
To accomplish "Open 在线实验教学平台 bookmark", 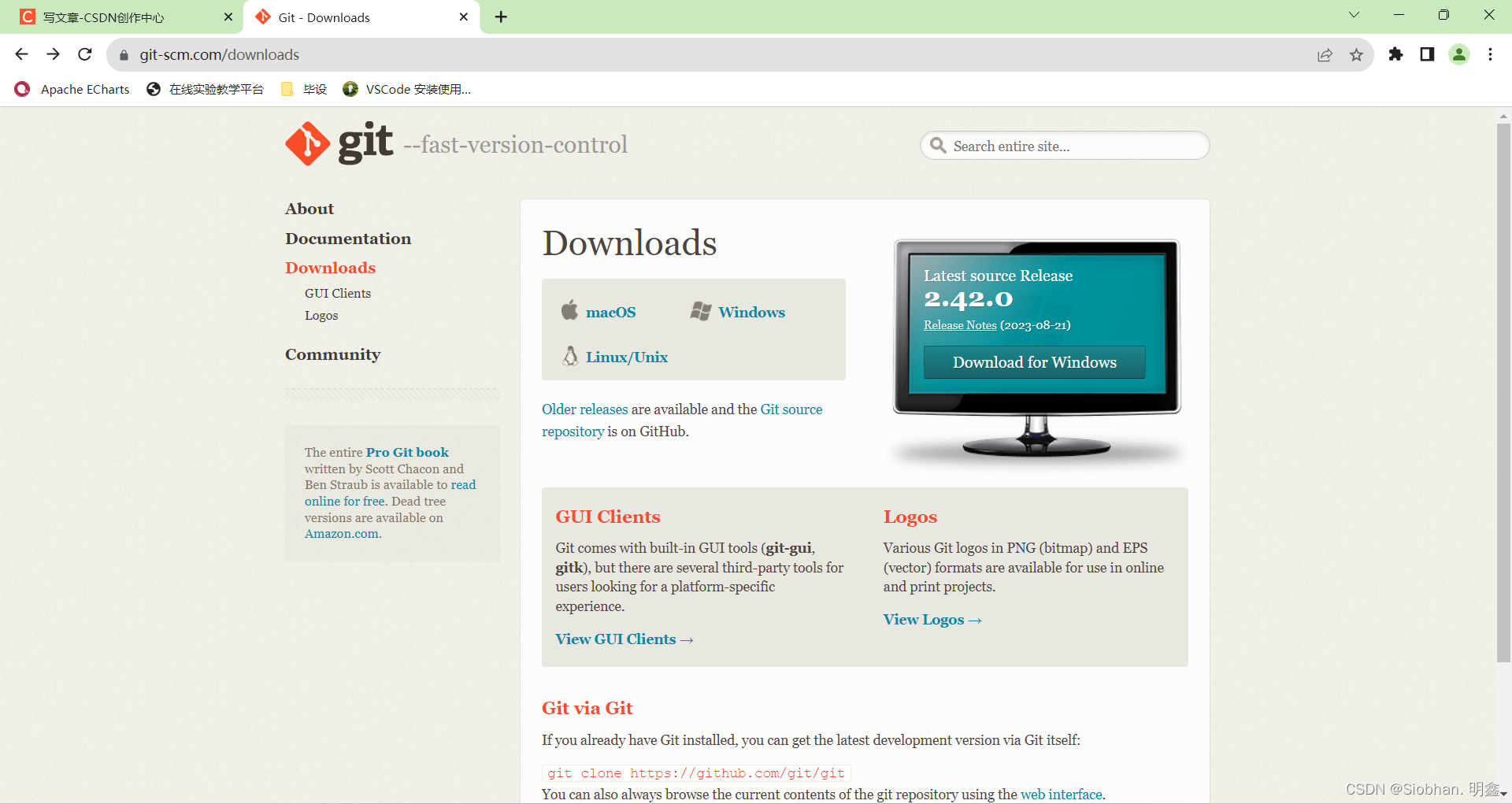I will click(x=205, y=89).
